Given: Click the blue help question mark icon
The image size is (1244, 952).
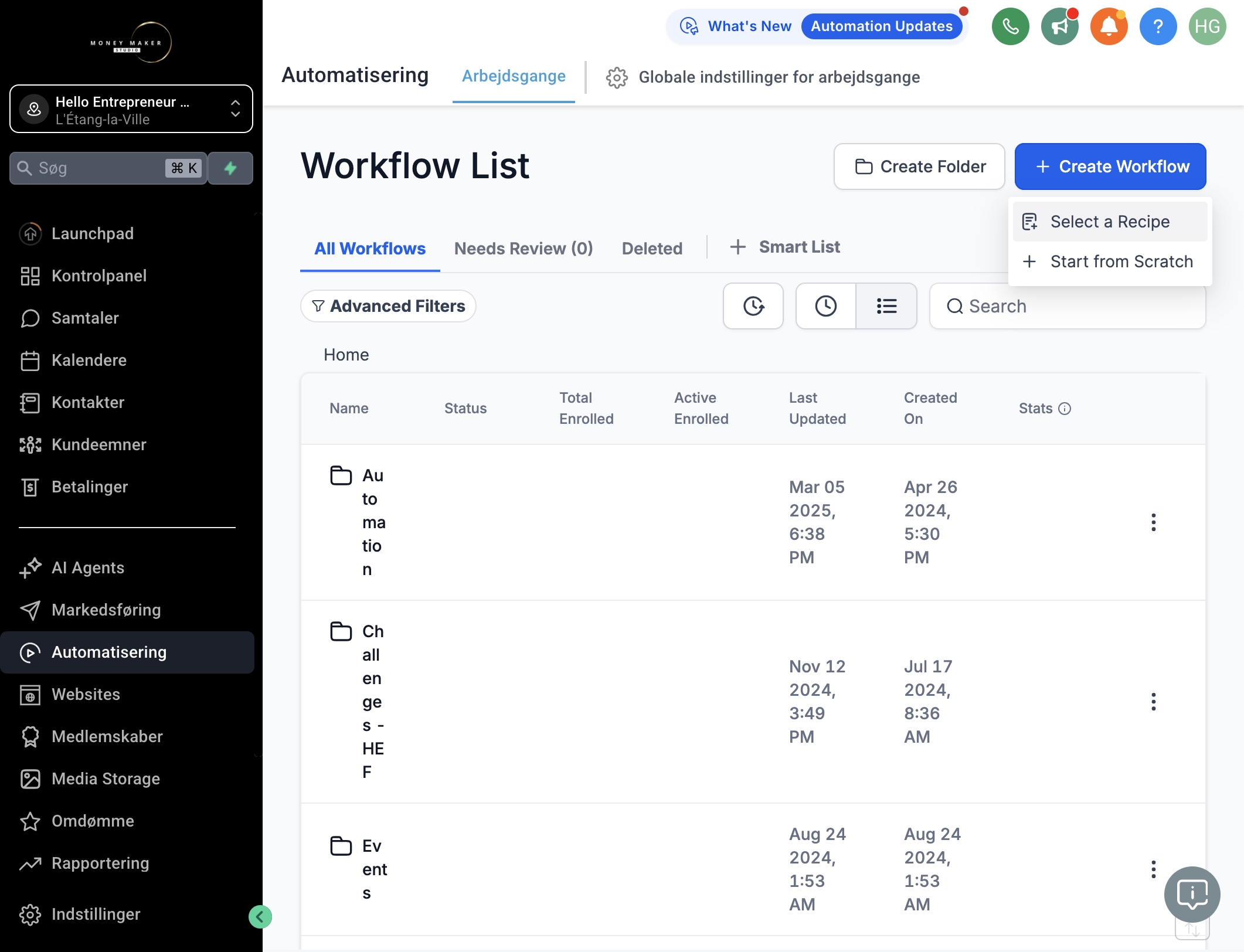Looking at the screenshot, I should [1158, 26].
